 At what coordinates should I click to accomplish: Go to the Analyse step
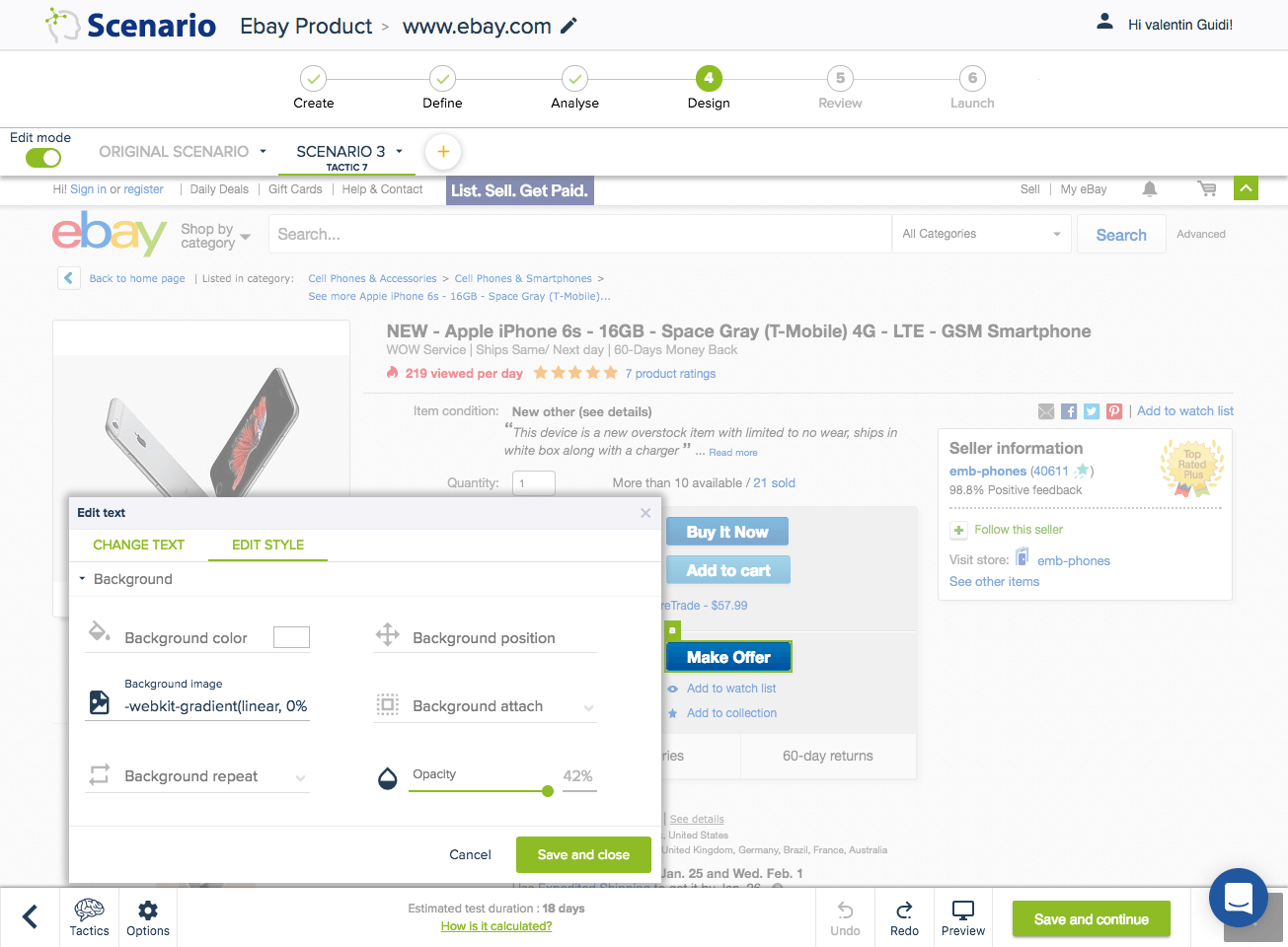pyautogui.click(x=574, y=88)
